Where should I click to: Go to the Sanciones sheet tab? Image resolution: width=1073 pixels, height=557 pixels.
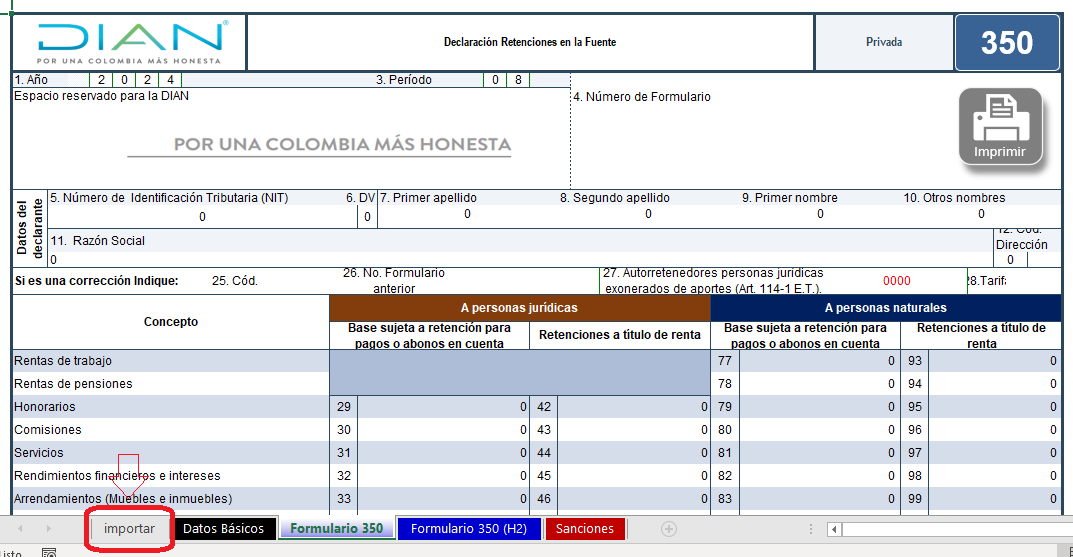[585, 528]
